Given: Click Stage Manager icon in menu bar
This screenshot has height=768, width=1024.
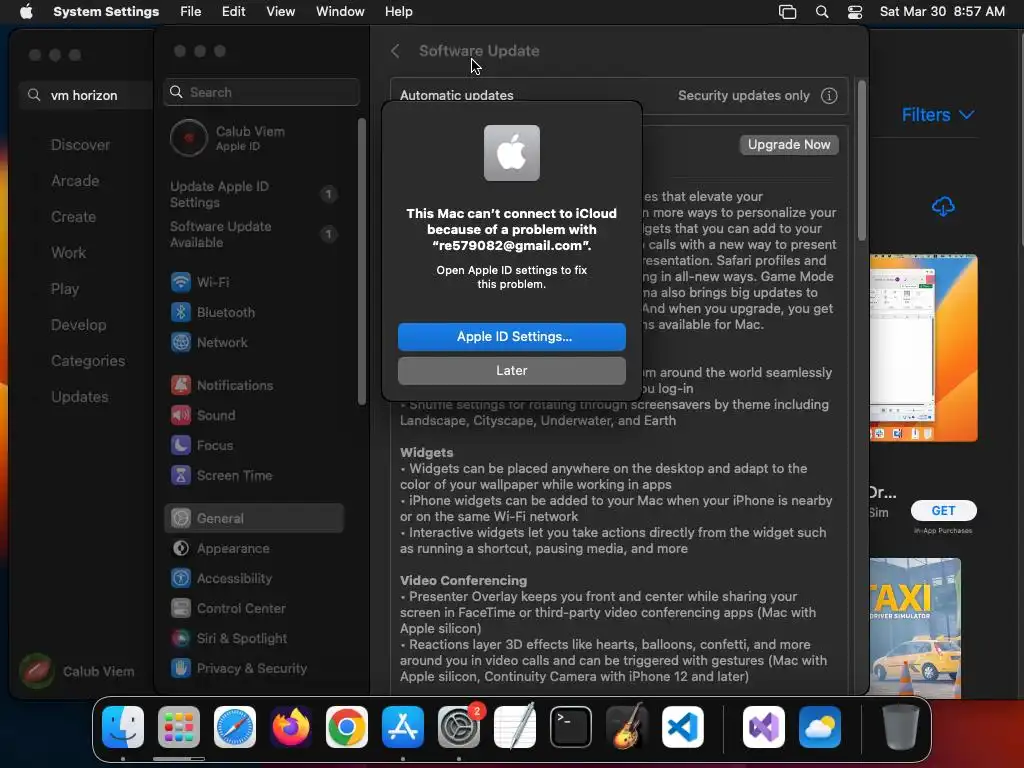Looking at the screenshot, I should (788, 12).
